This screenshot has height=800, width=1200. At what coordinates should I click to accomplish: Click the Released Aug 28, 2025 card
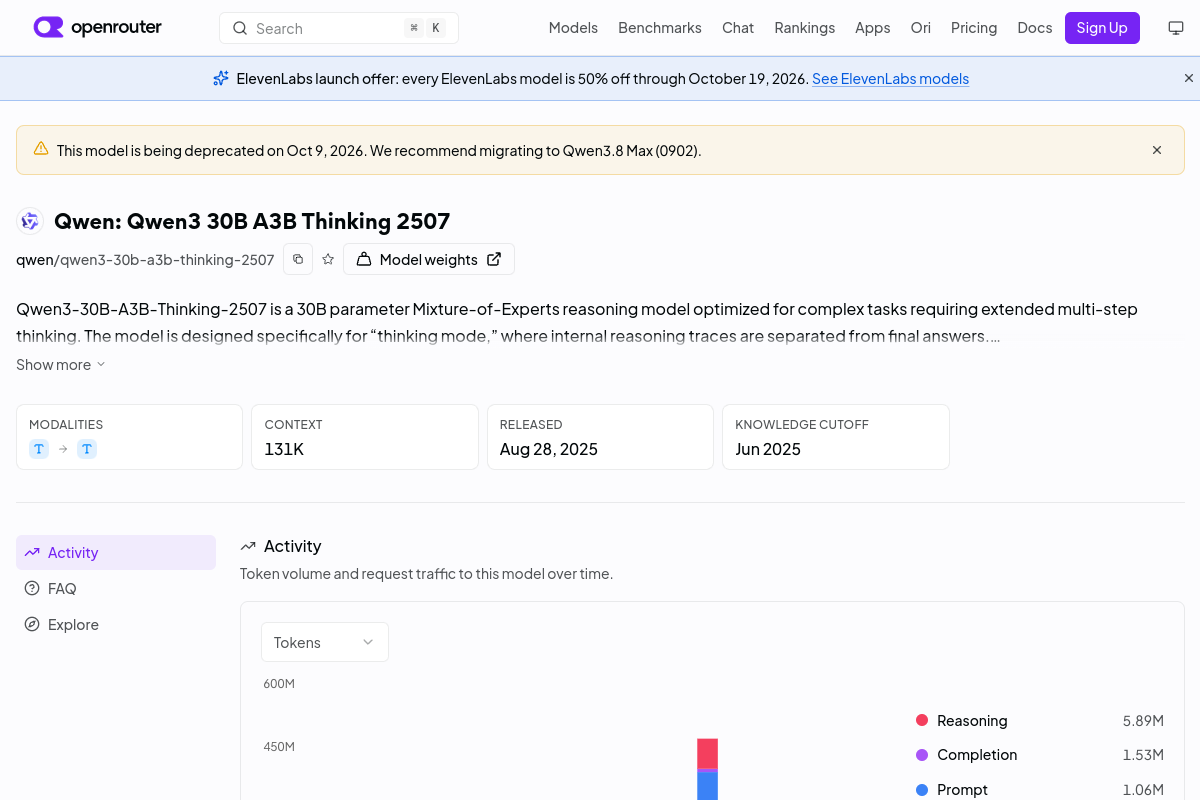(x=600, y=437)
